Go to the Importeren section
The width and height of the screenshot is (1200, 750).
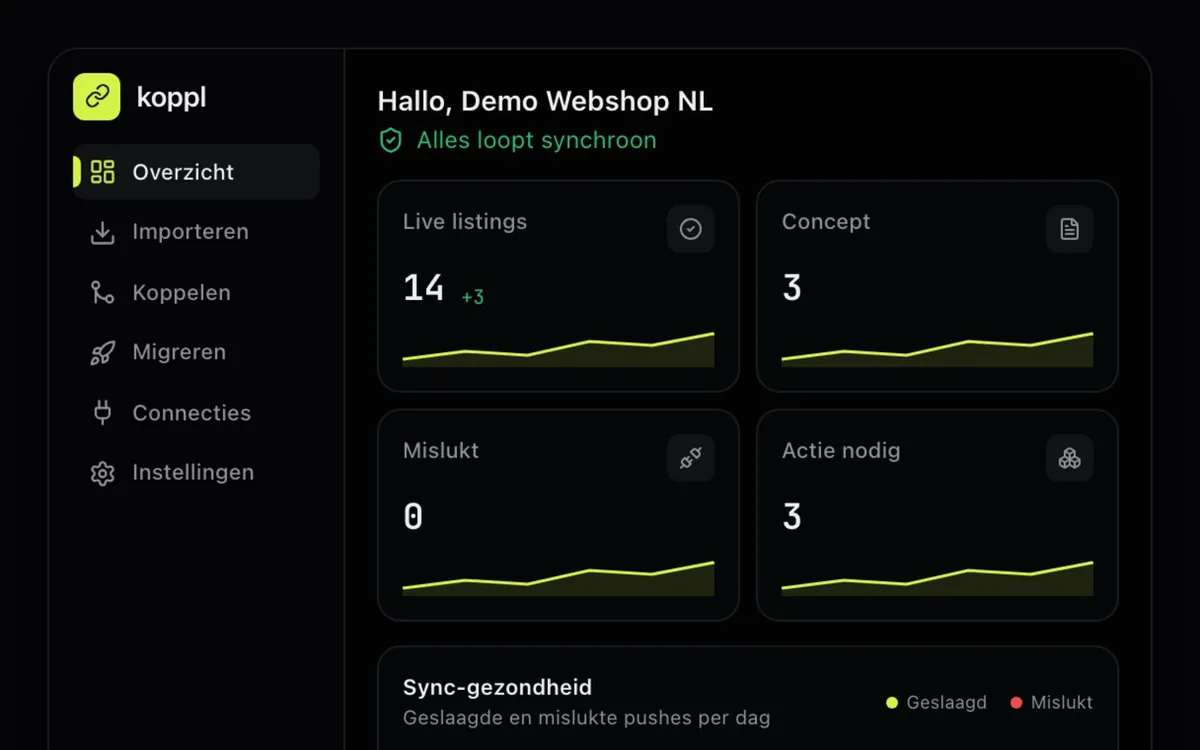coord(197,232)
